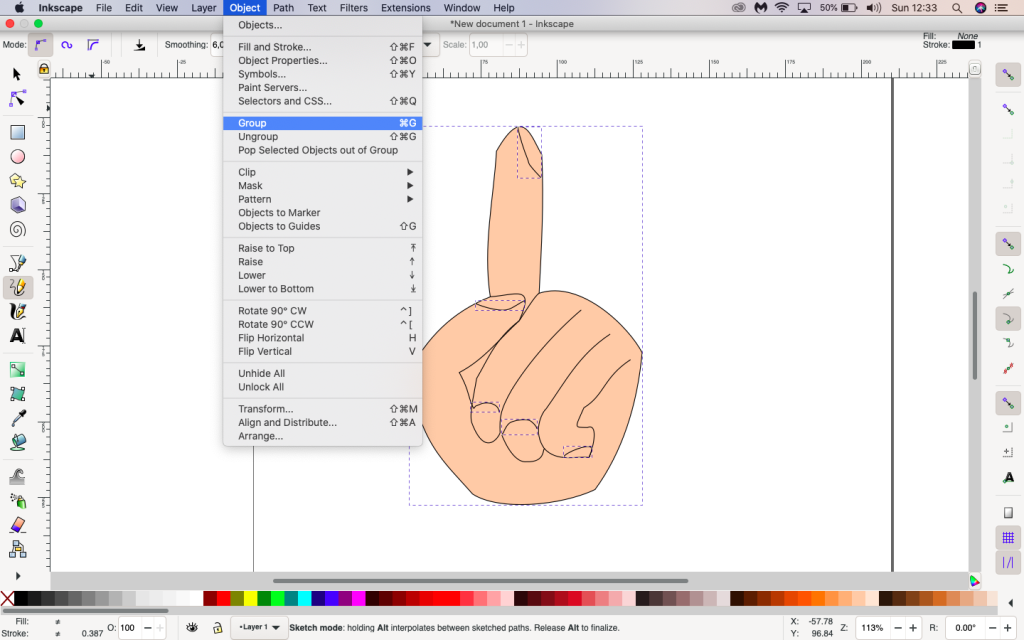
Task: Click the no-color X swatch
Action: 7,598
